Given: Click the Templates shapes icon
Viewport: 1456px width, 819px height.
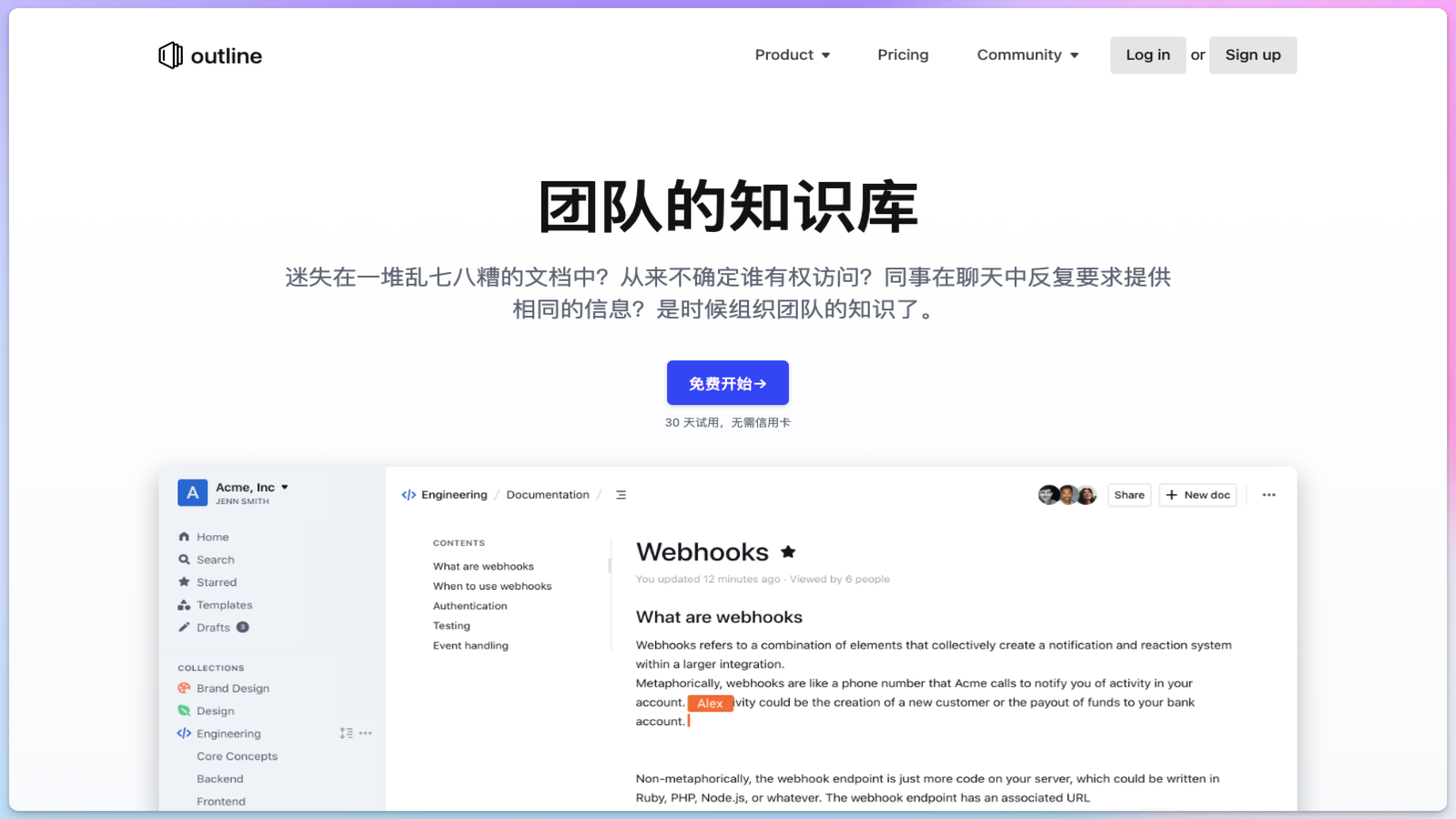Looking at the screenshot, I should tap(185, 605).
